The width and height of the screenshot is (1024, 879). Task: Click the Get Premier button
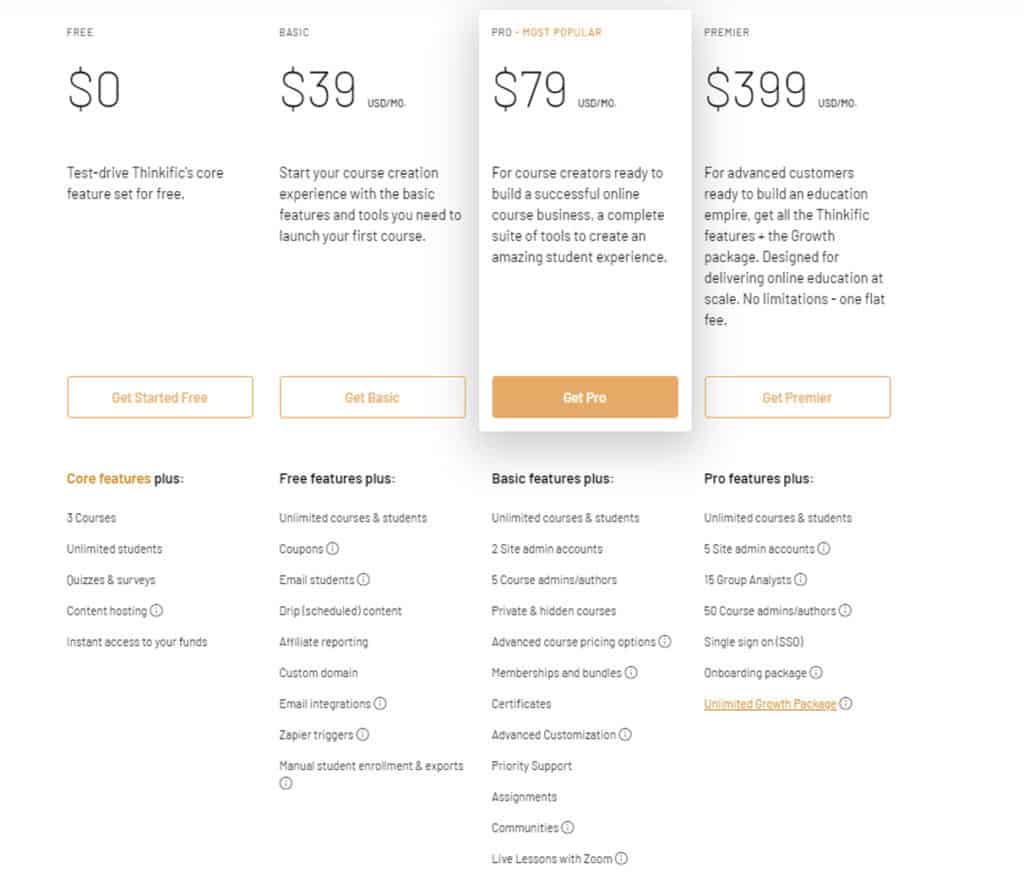[797, 397]
